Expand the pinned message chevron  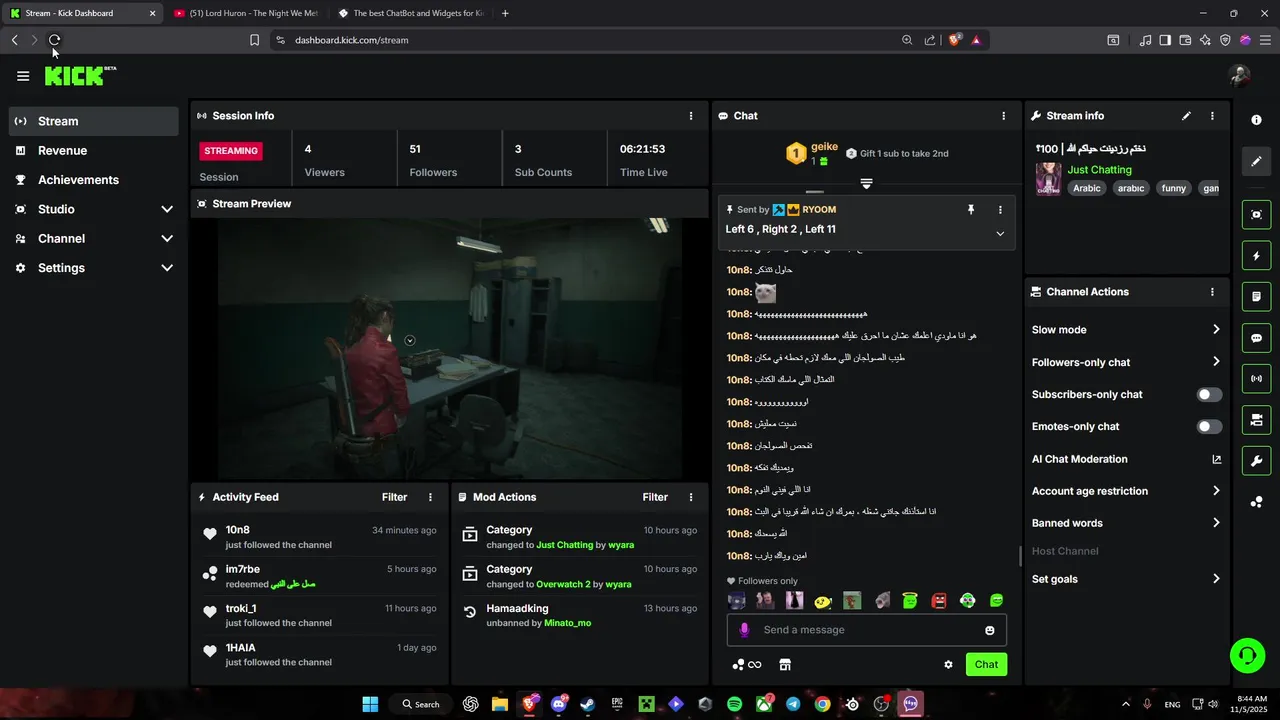[1000, 234]
